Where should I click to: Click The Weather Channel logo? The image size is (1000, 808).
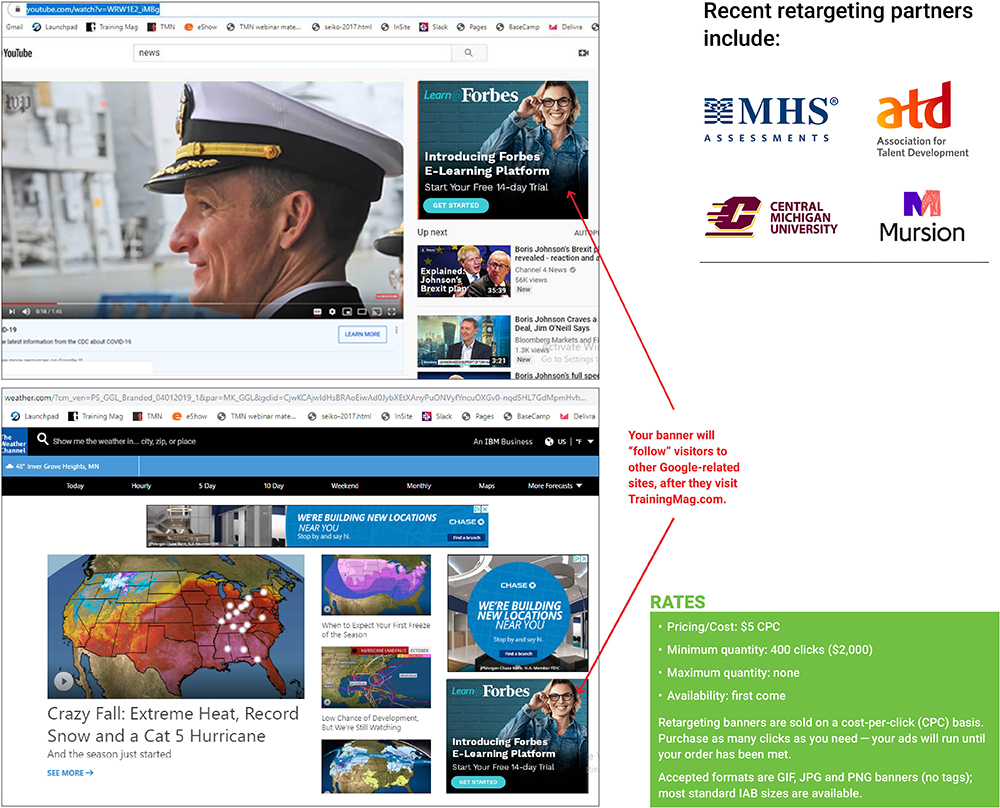tap(13, 442)
